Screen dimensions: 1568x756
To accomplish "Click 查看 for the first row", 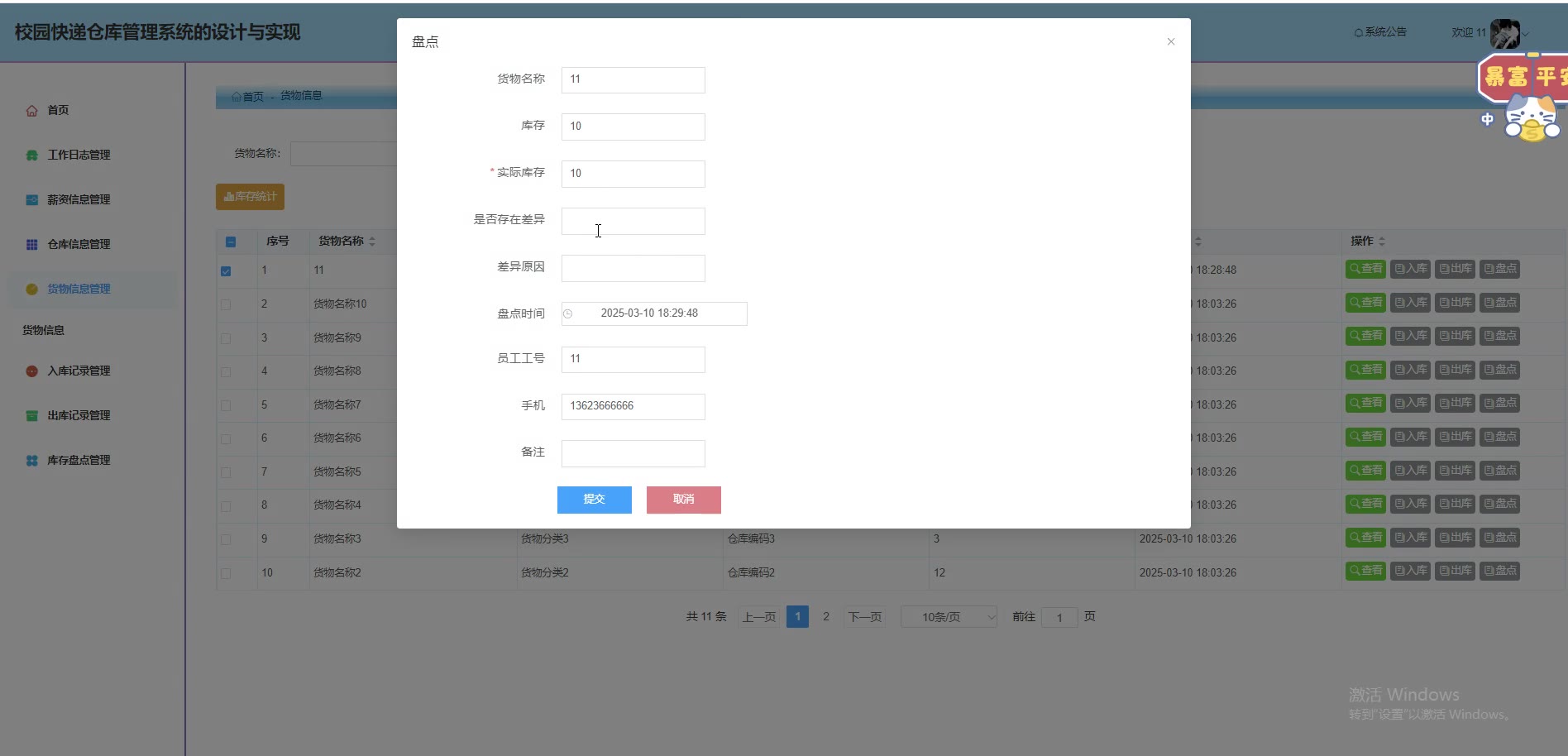I will 1365,269.
